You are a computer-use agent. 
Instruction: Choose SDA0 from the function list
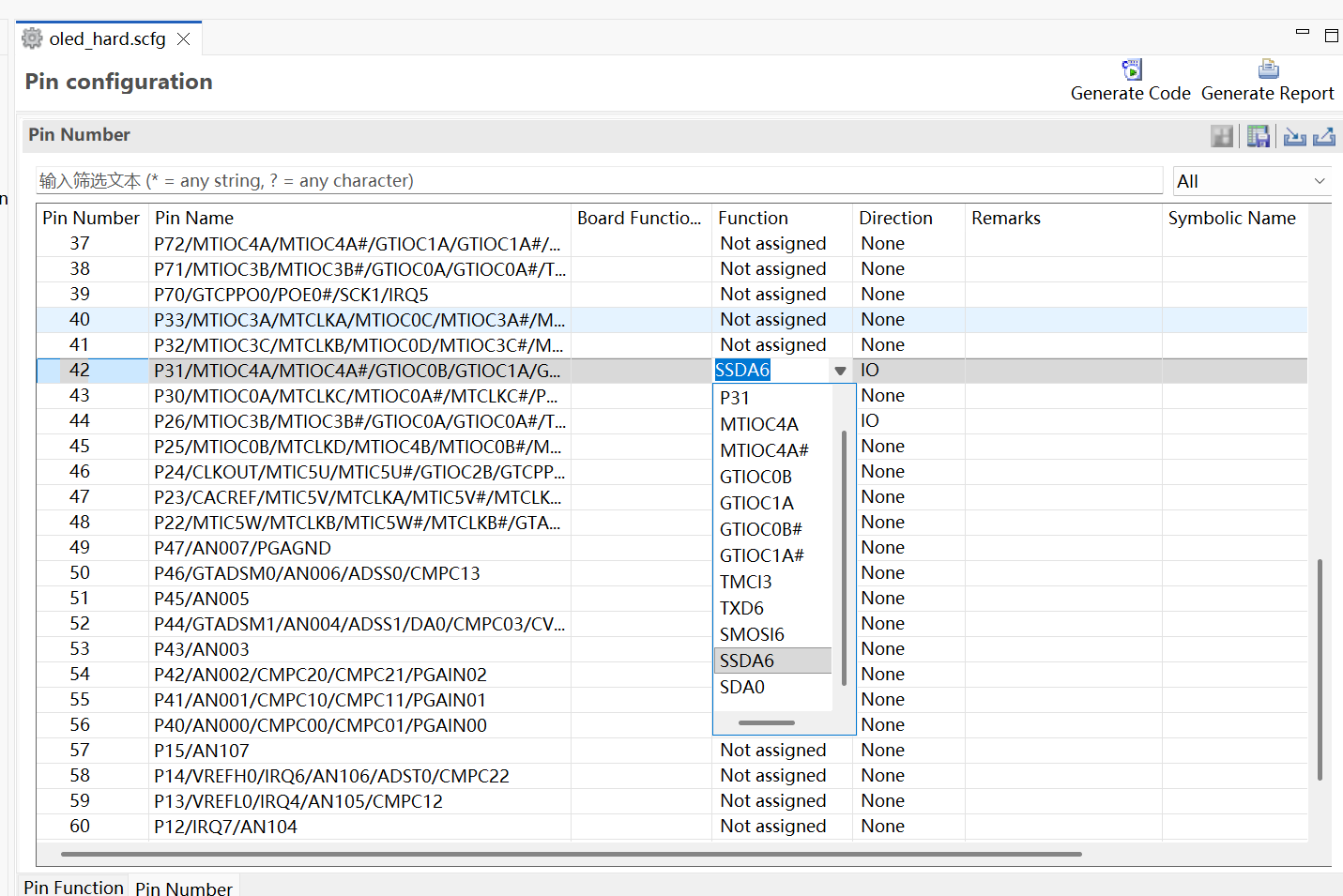773,687
